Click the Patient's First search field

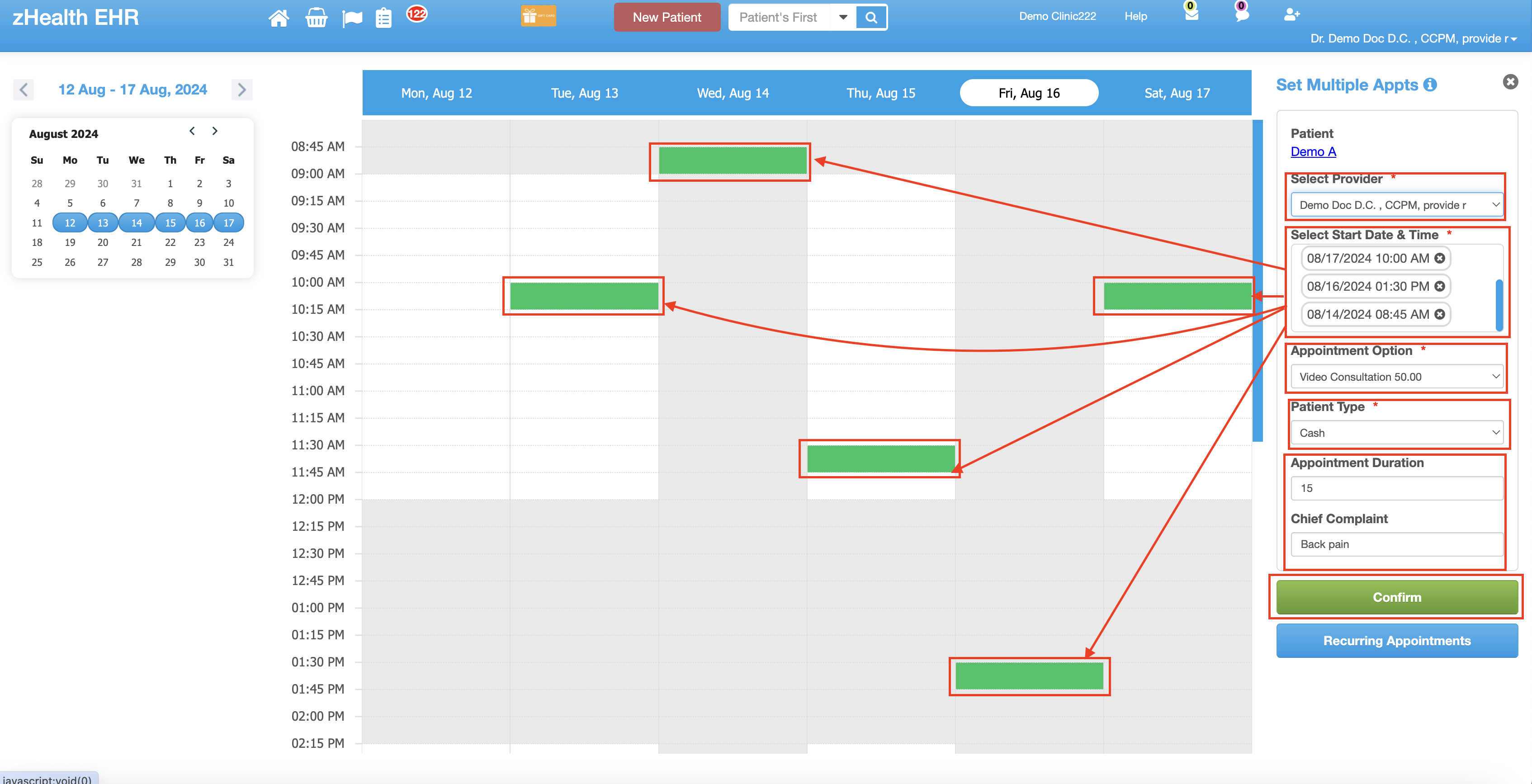point(779,17)
